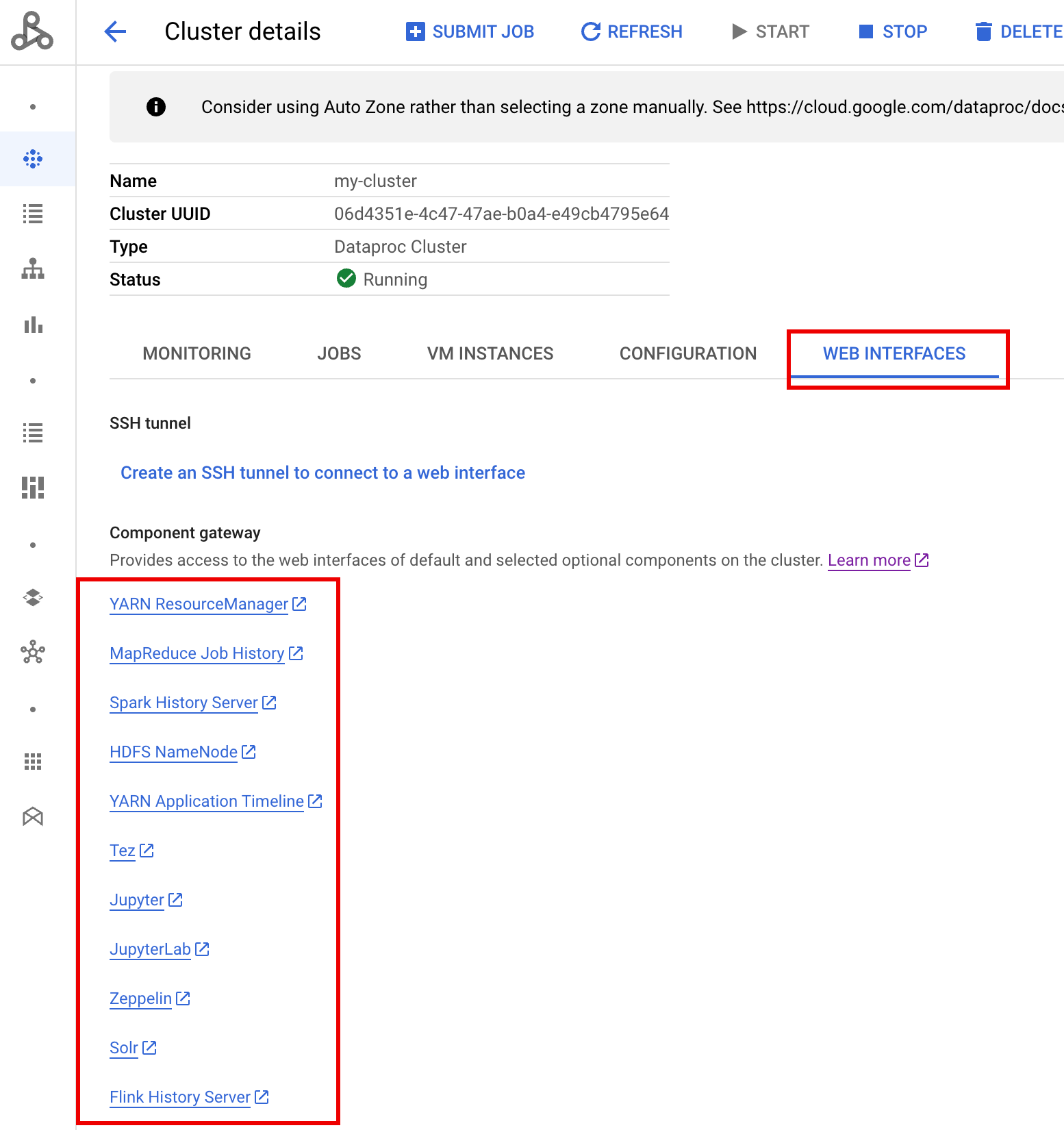Select the highlighted Clusters icon in sidebar
Screen dimensions: 1064x1130
click(33, 159)
